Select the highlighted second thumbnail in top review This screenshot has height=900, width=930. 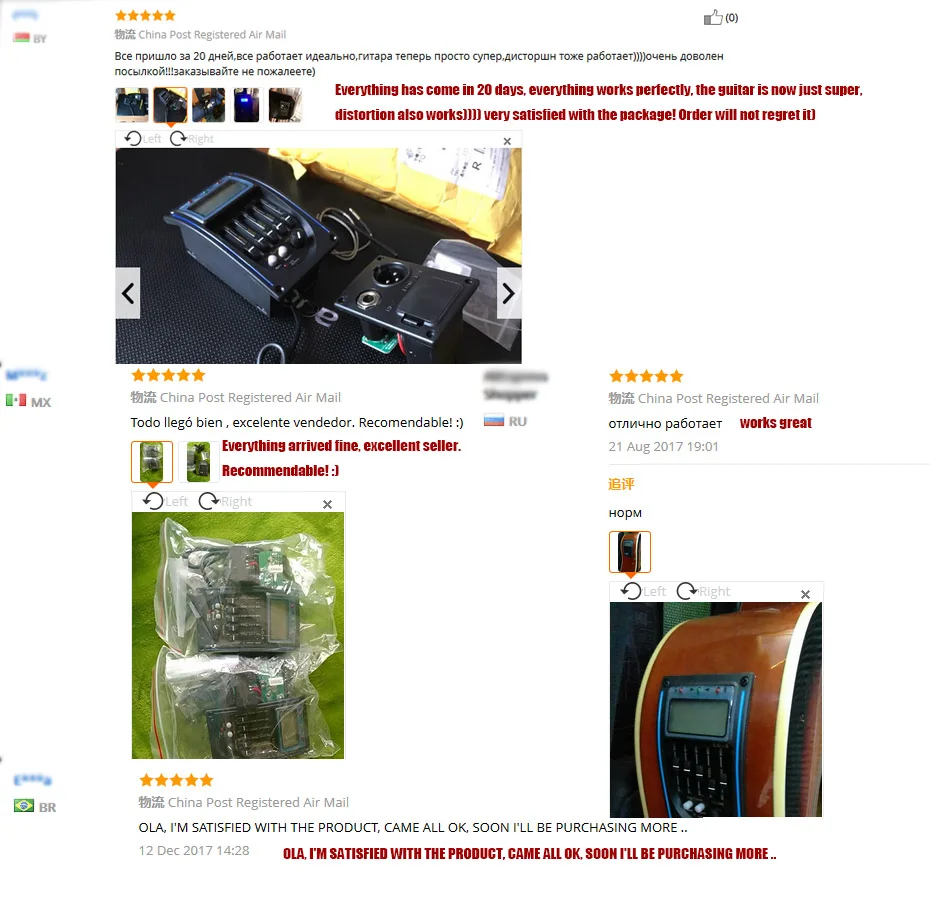[170, 105]
